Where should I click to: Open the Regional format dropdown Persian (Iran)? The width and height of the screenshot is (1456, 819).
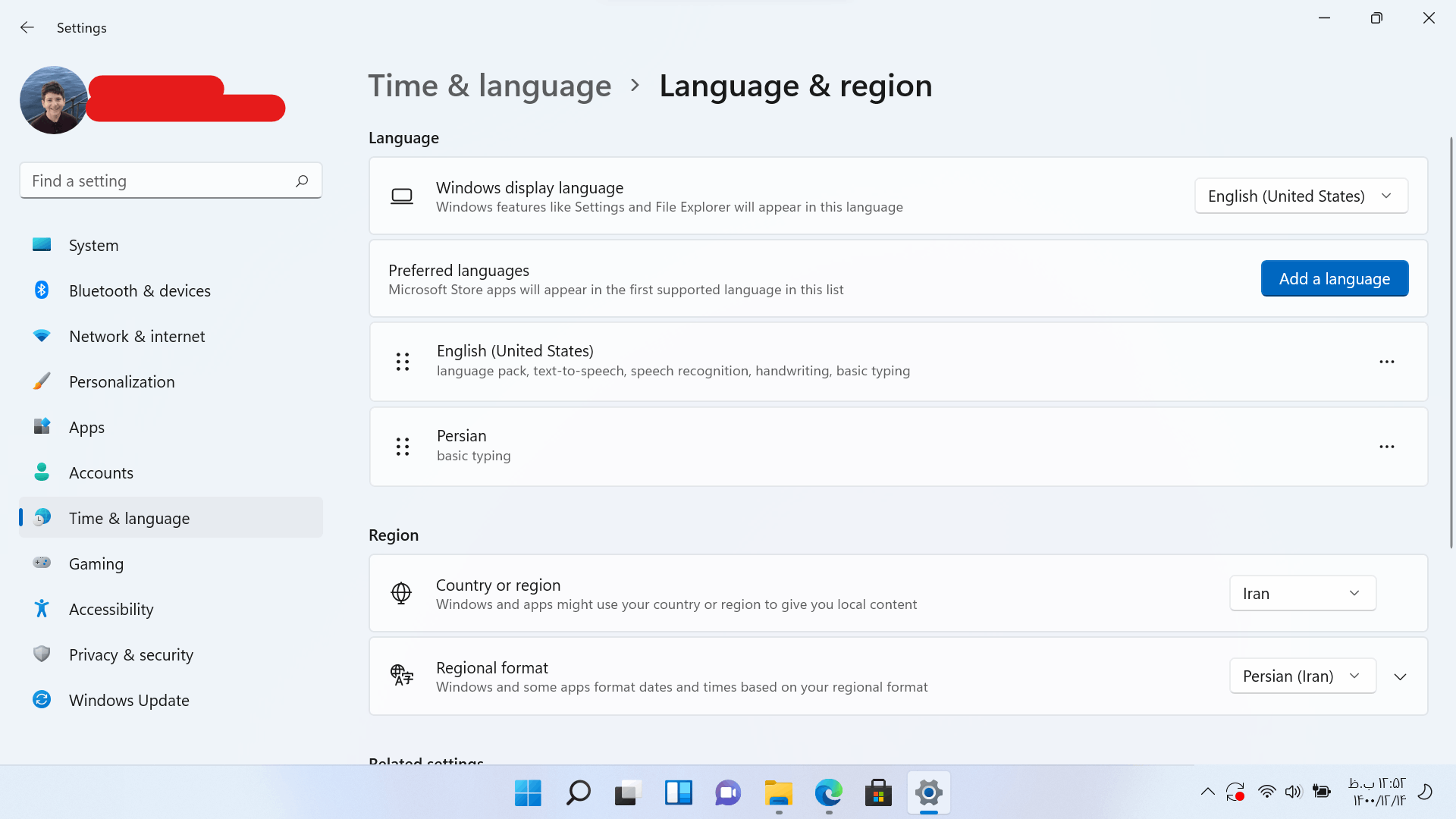click(1303, 676)
